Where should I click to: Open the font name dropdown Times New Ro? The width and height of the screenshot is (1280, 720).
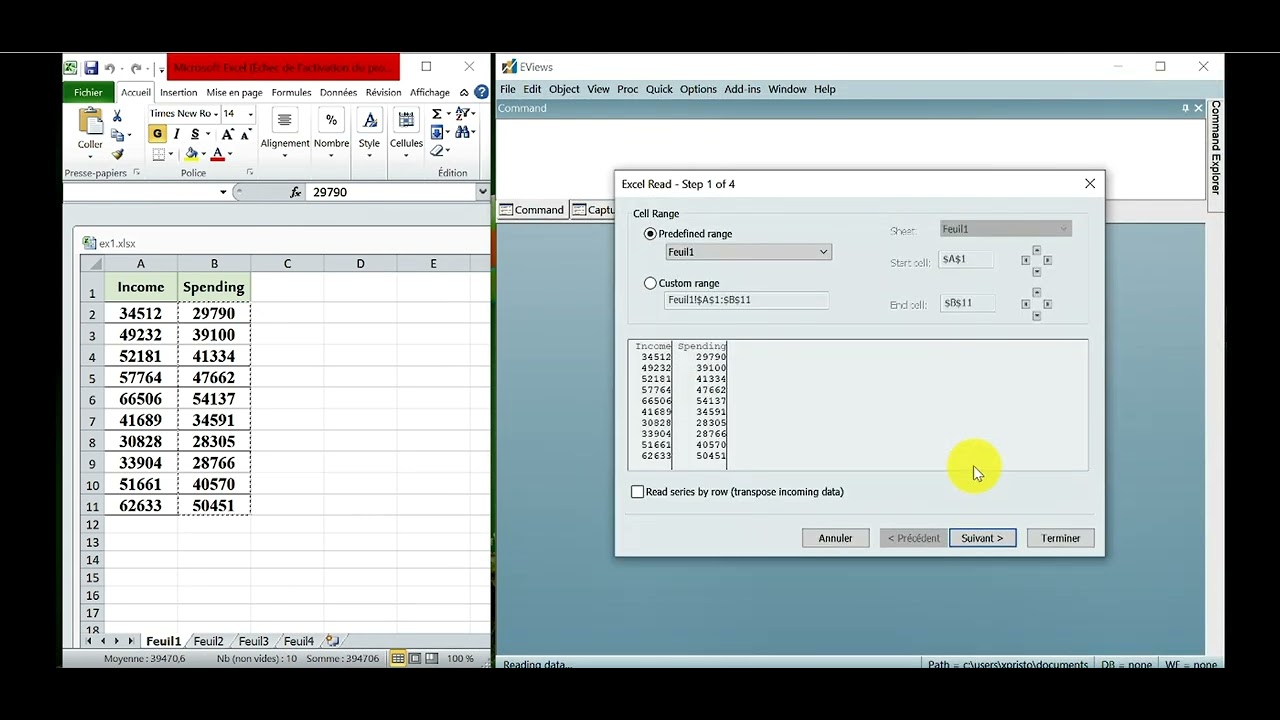click(214, 114)
